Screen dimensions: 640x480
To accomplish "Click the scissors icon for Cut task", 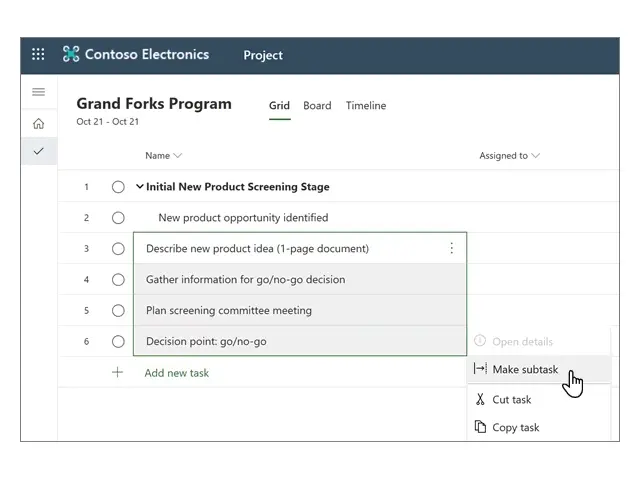I will (x=480, y=399).
